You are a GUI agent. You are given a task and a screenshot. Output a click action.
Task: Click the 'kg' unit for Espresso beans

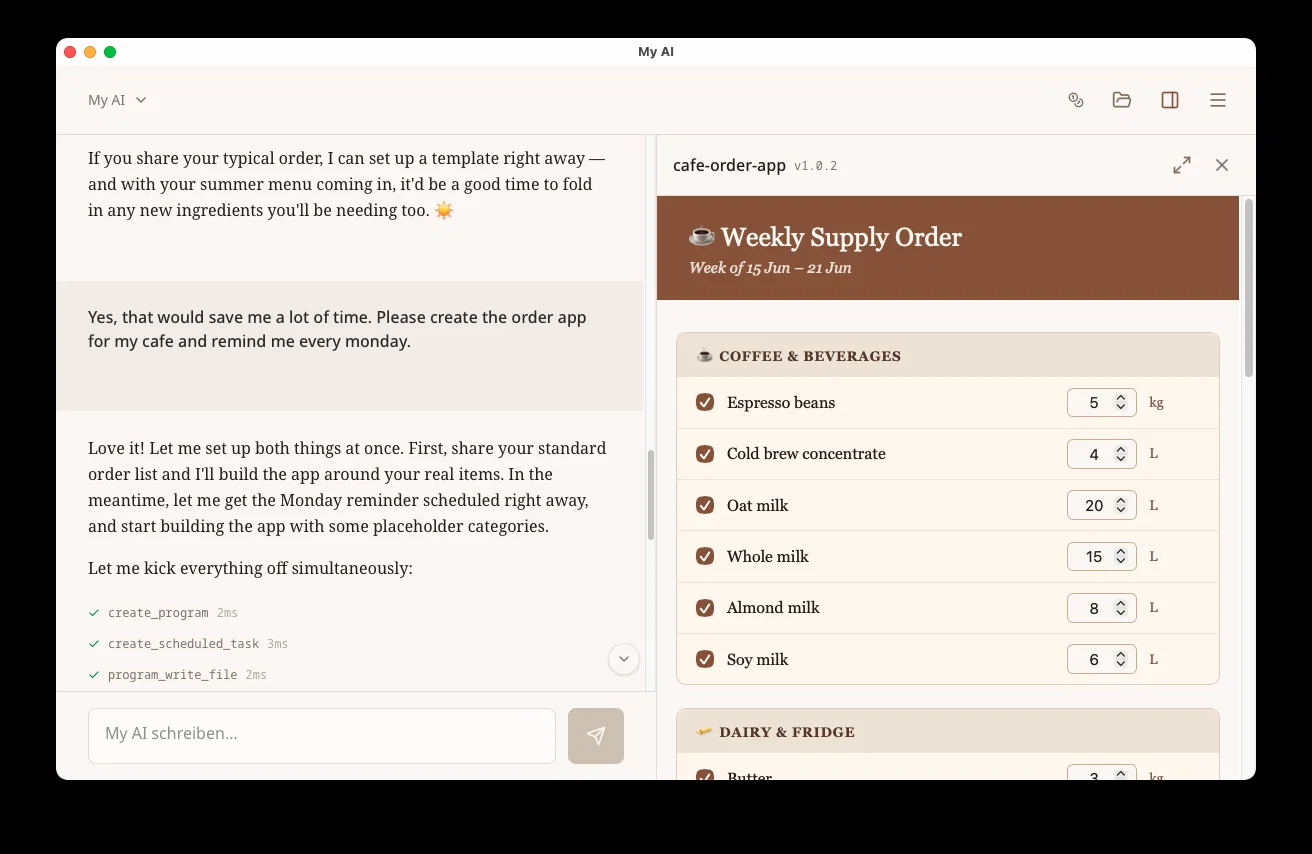click(x=1156, y=402)
